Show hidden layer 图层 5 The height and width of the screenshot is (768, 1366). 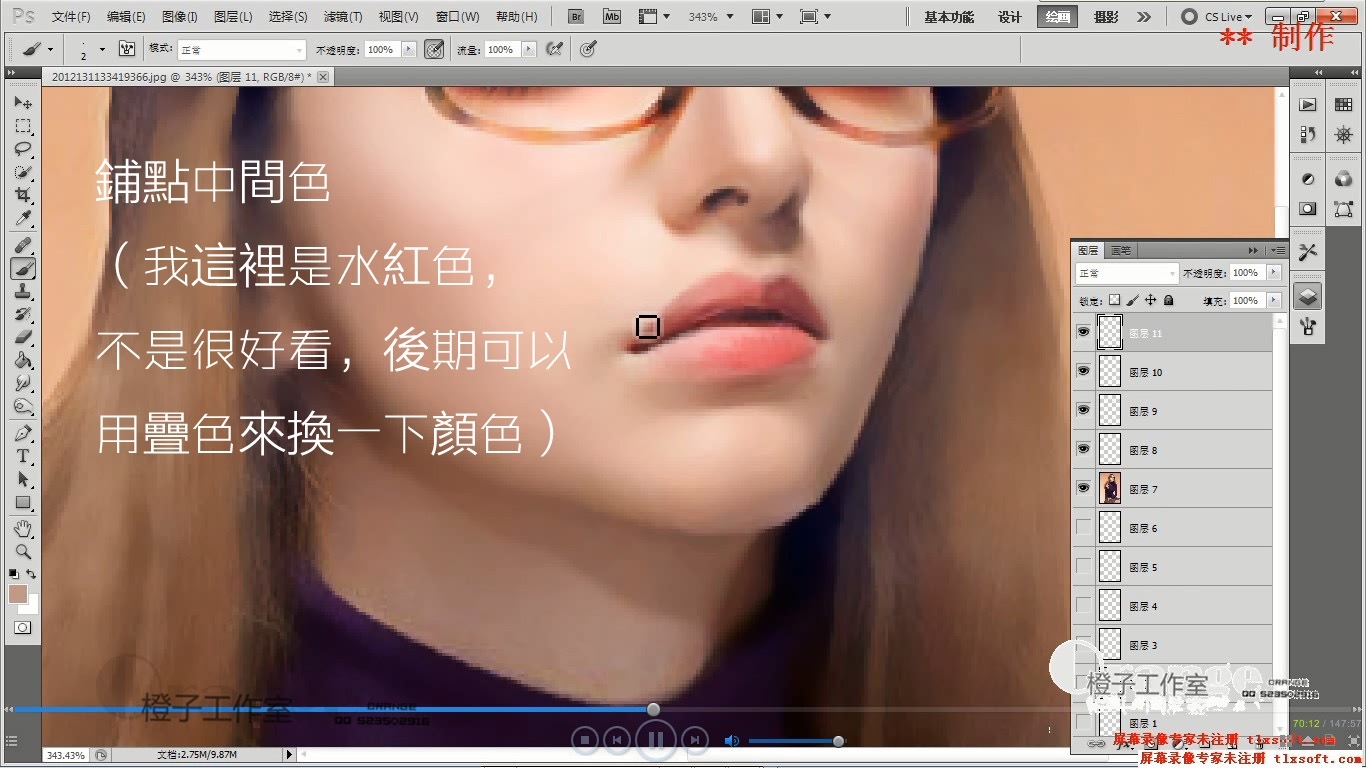click(1083, 566)
